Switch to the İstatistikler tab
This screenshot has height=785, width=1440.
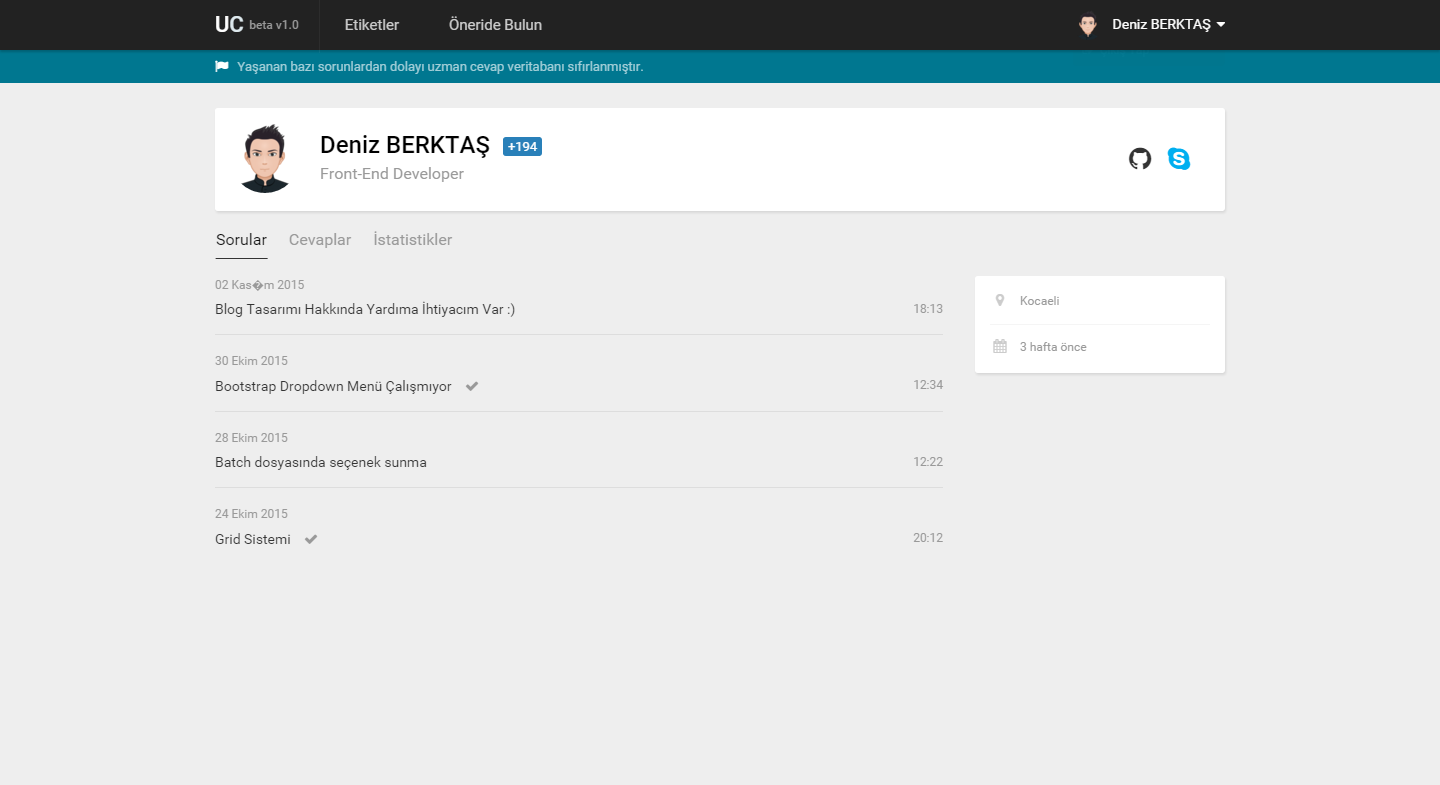click(x=413, y=240)
